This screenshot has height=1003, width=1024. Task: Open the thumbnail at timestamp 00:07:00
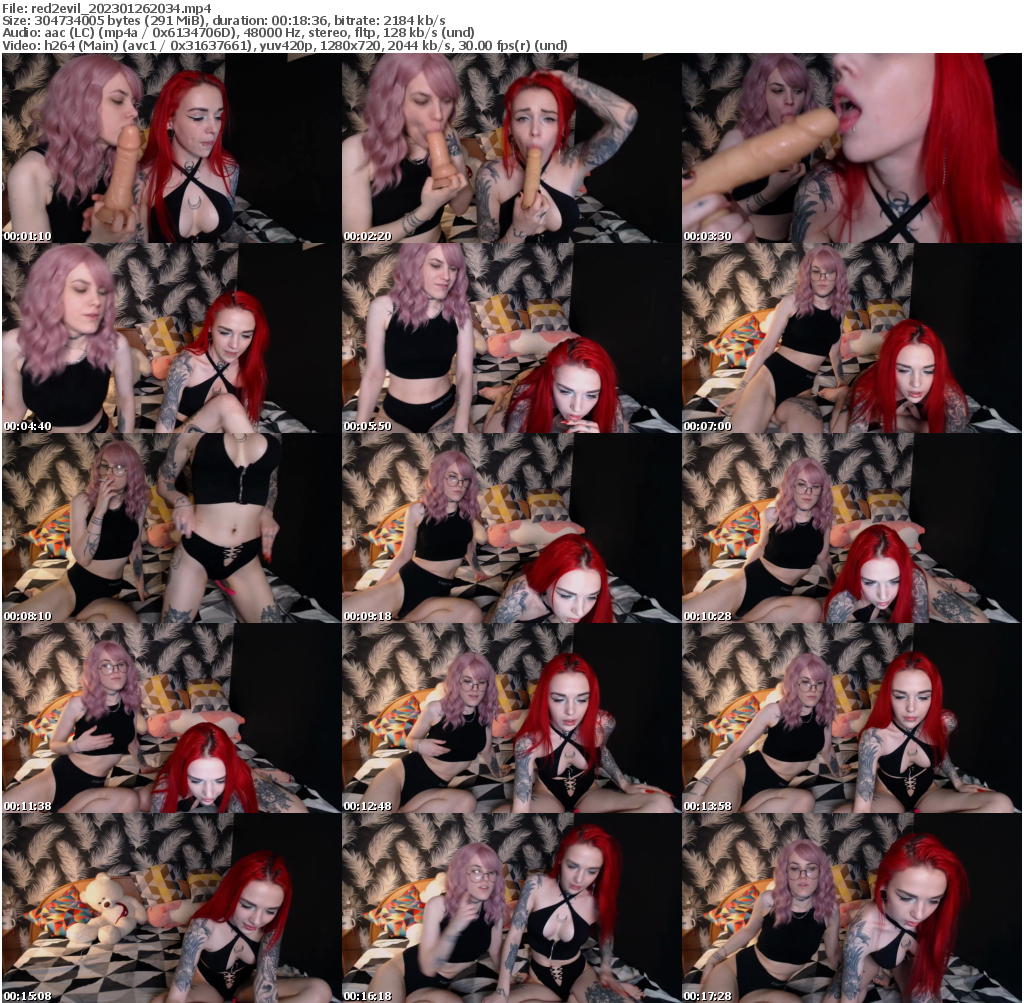point(852,336)
